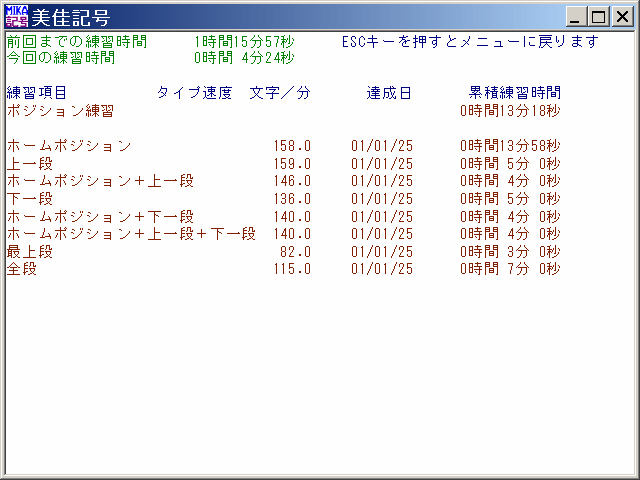Select the 最上段 practice item
The width and height of the screenshot is (640, 480).
[x=30, y=252]
